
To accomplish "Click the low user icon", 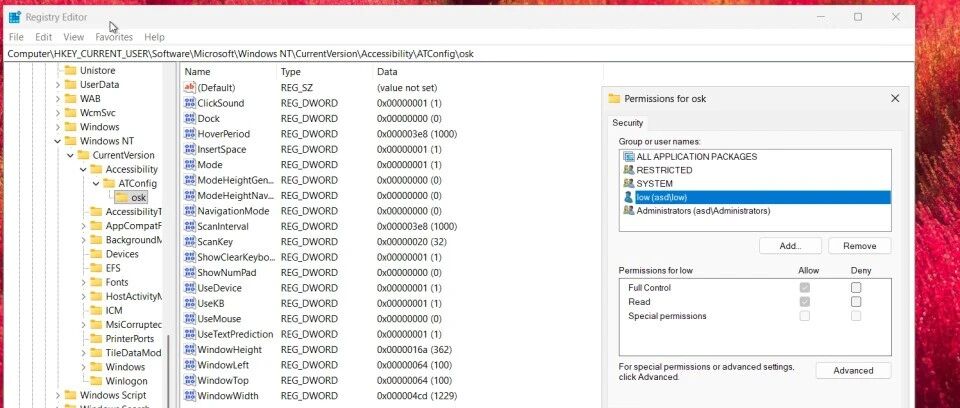I will point(629,197).
